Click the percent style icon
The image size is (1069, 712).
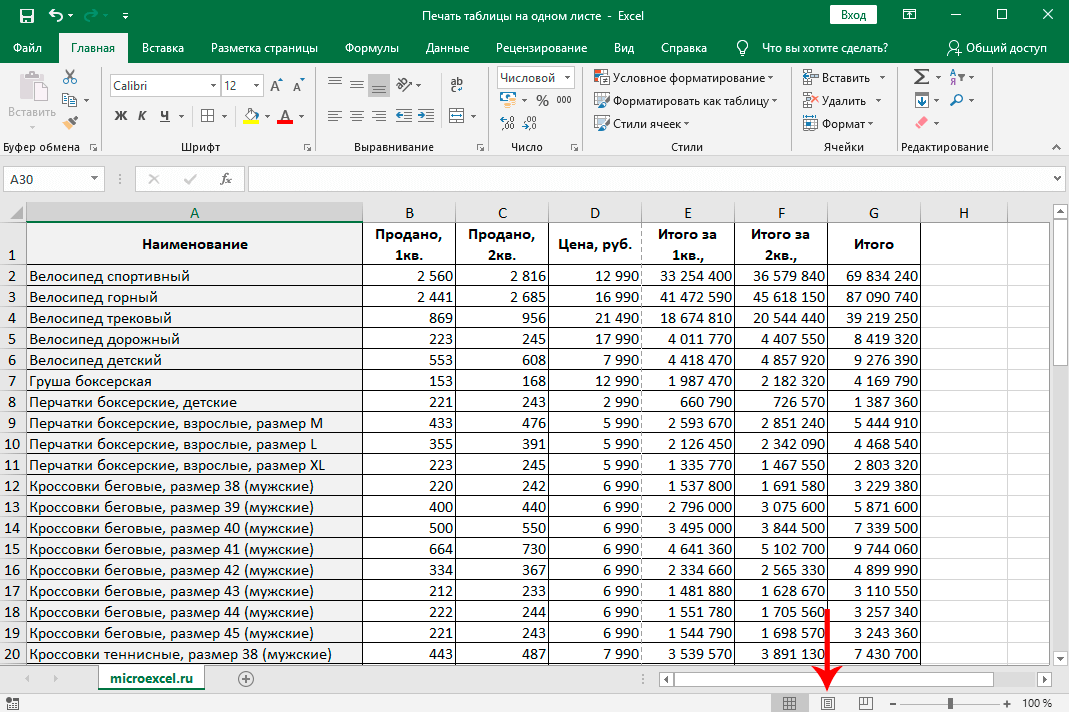coord(541,100)
